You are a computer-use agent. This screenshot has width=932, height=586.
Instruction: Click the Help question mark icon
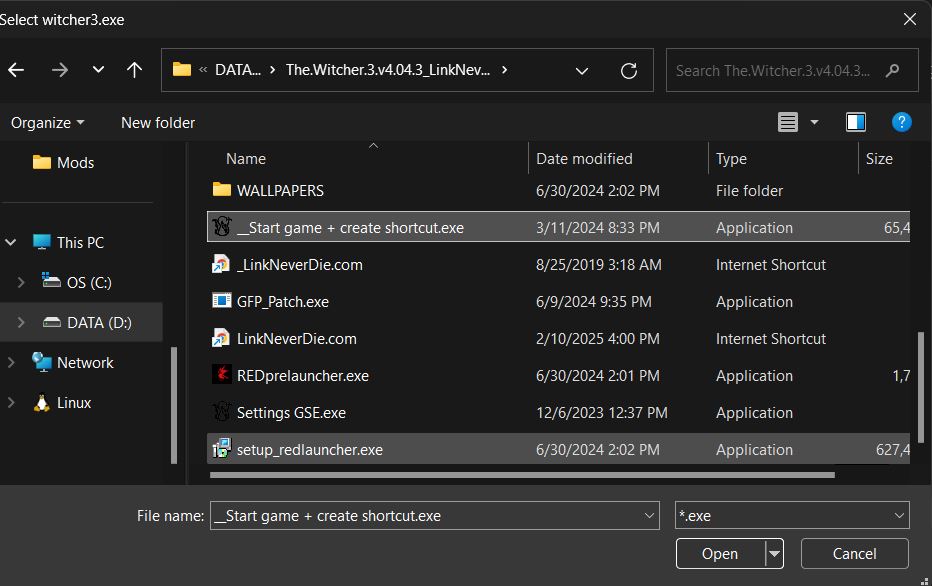point(901,122)
